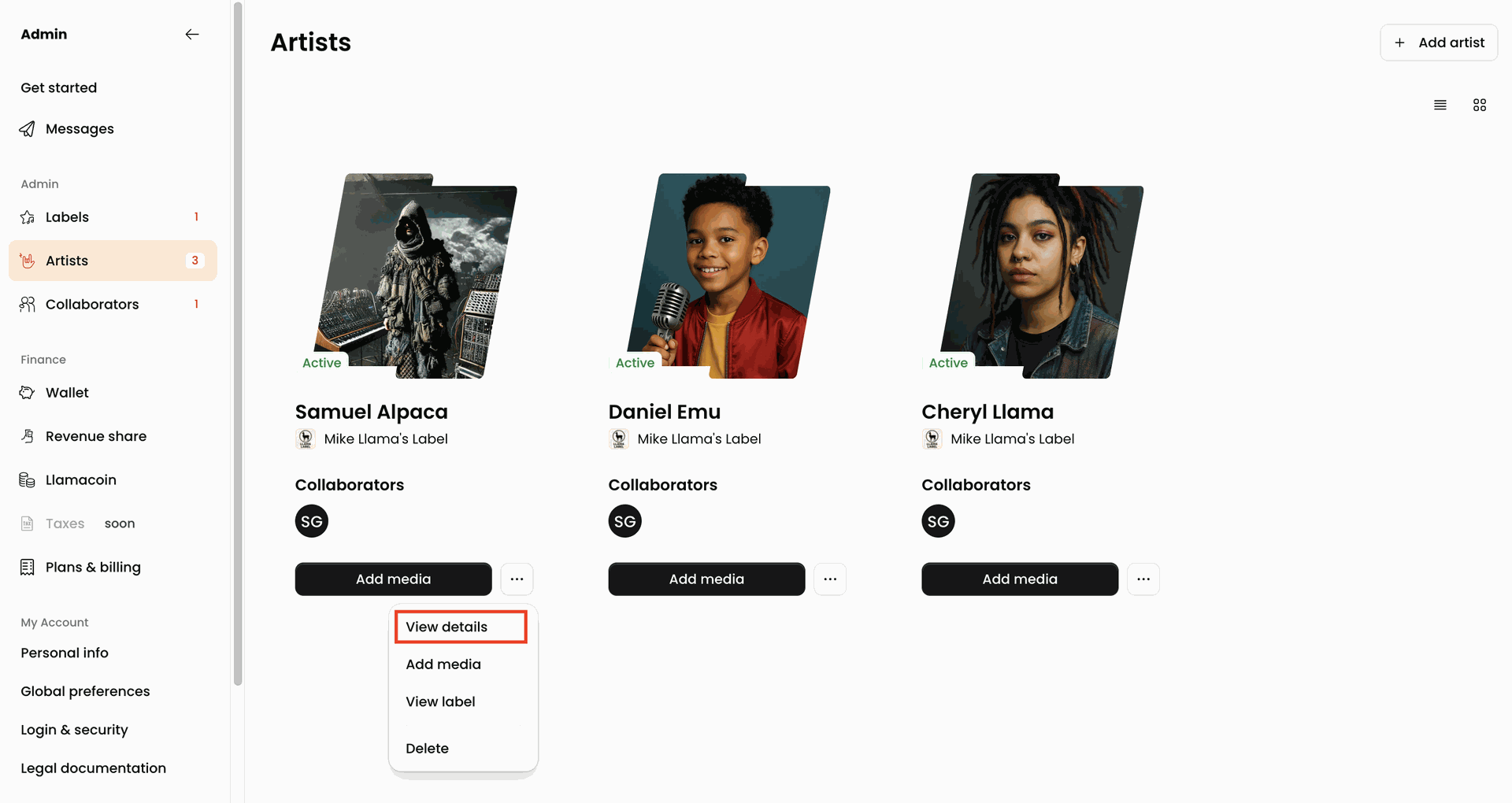Add media for Daniel Emu

tap(706, 579)
